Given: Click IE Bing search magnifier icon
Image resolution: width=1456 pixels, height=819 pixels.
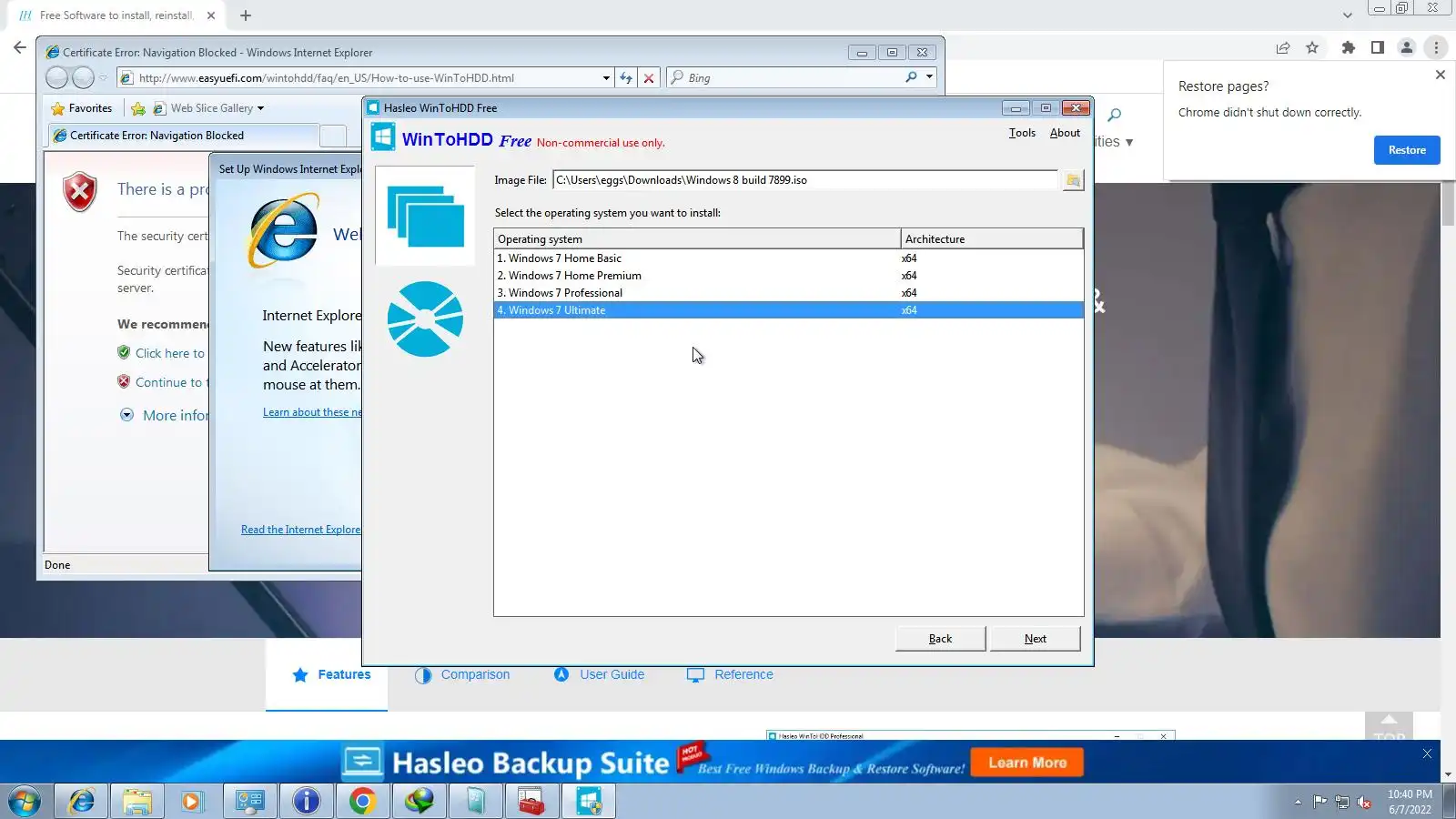Looking at the screenshot, I should [x=911, y=77].
